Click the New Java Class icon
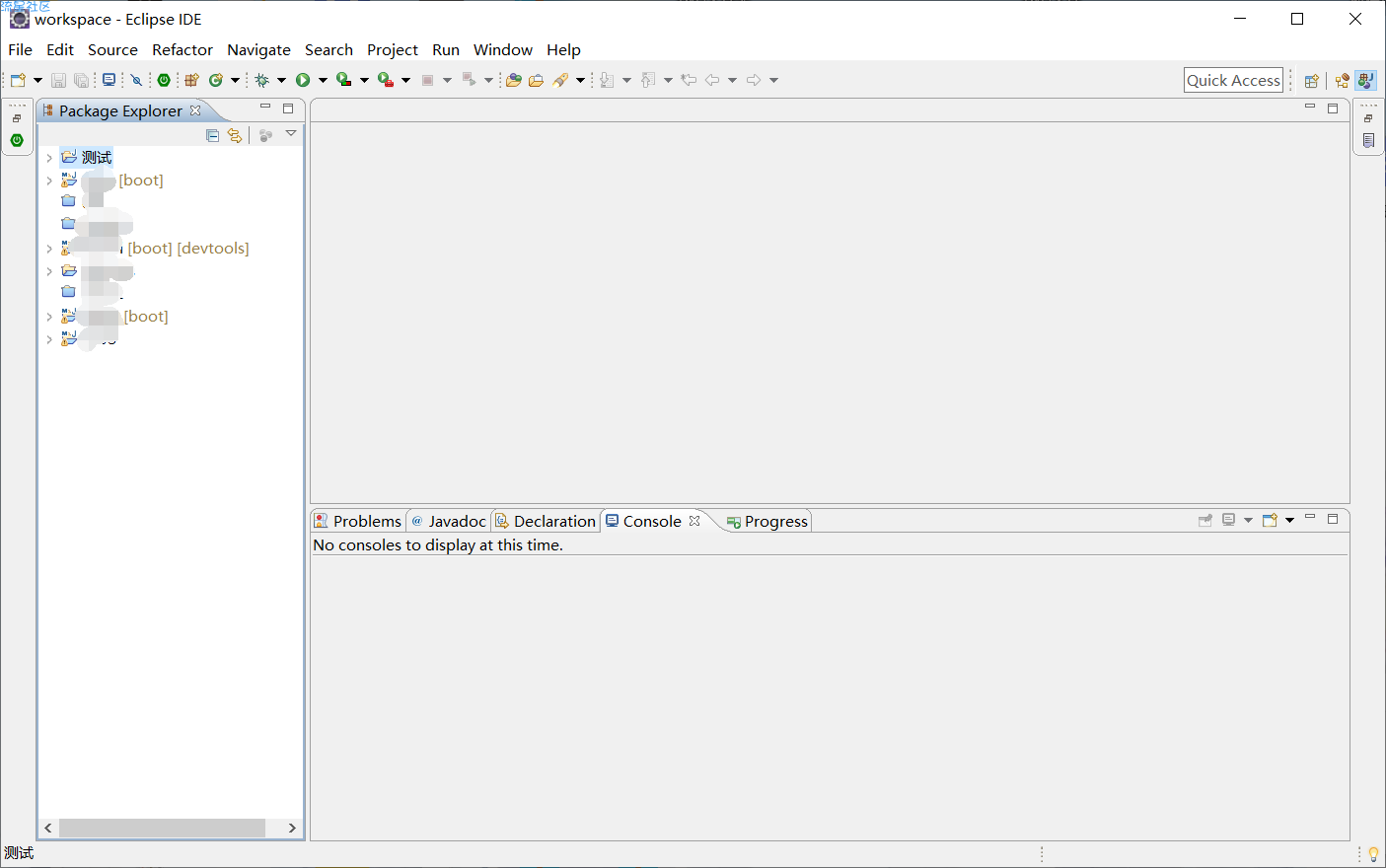1386x868 pixels. point(215,80)
